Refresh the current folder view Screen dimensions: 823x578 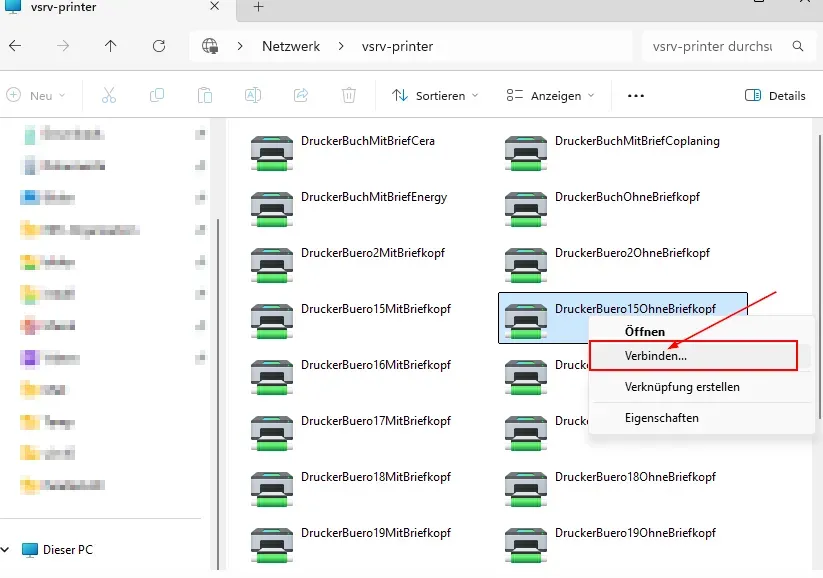[158, 46]
